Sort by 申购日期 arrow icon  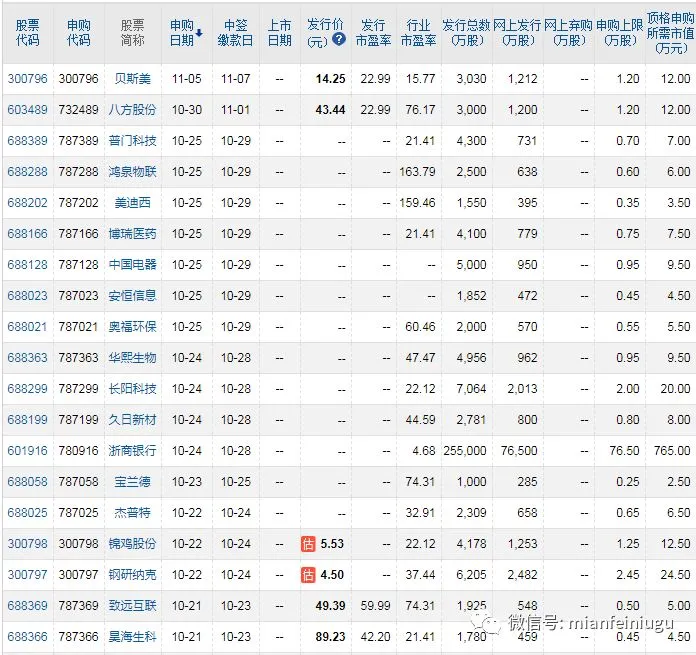pyautogui.click(x=199, y=33)
